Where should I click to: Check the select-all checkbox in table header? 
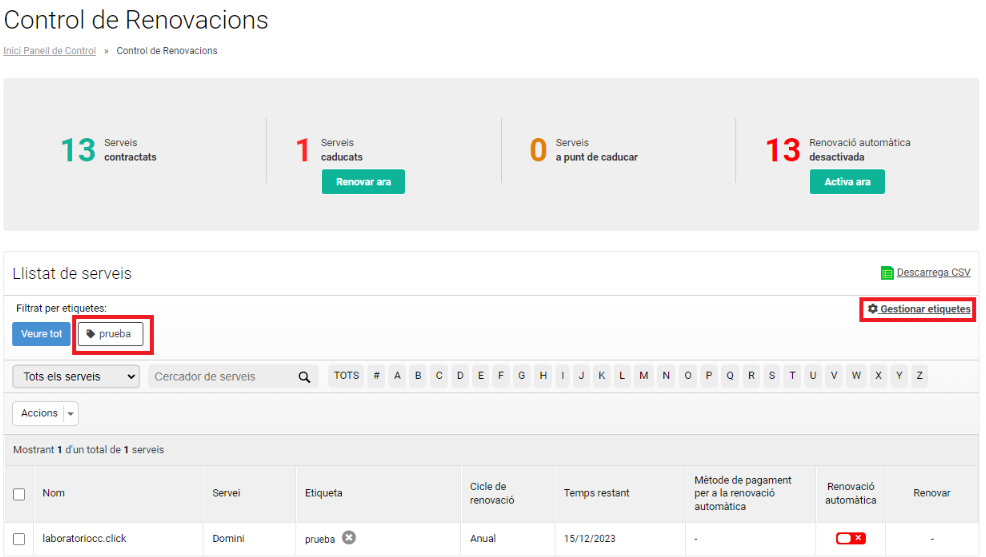[x=19, y=494]
